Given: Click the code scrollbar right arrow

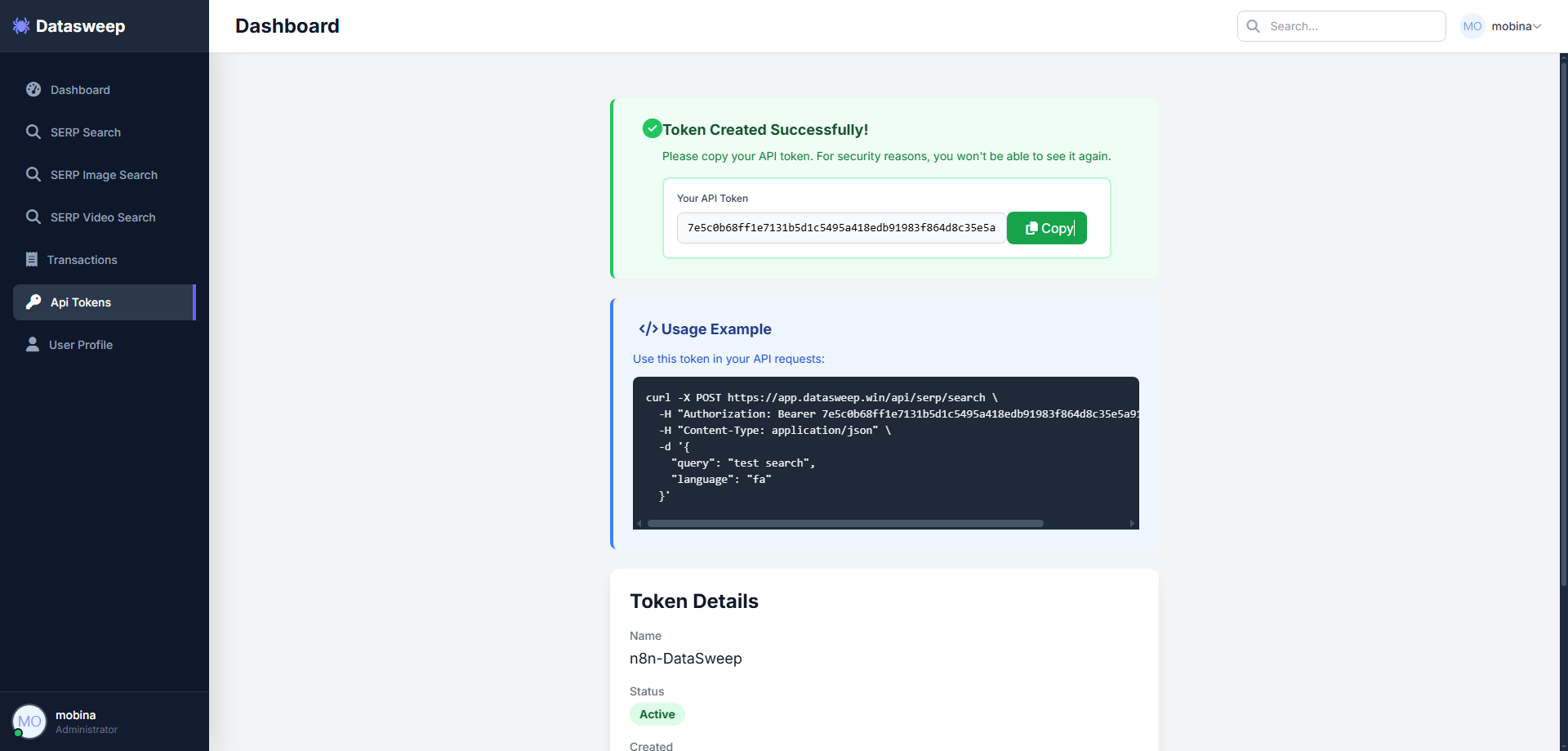Looking at the screenshot, I should (x=1132, y=524).
